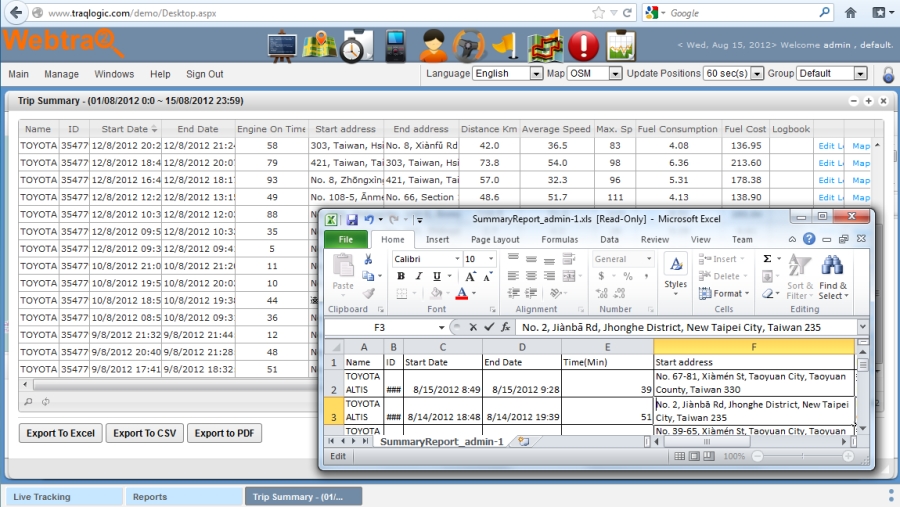Switch to the Formulas ribbon tab
Image resolution: width=900 pixels, height=507 pixels.
[x=560, y=239]
